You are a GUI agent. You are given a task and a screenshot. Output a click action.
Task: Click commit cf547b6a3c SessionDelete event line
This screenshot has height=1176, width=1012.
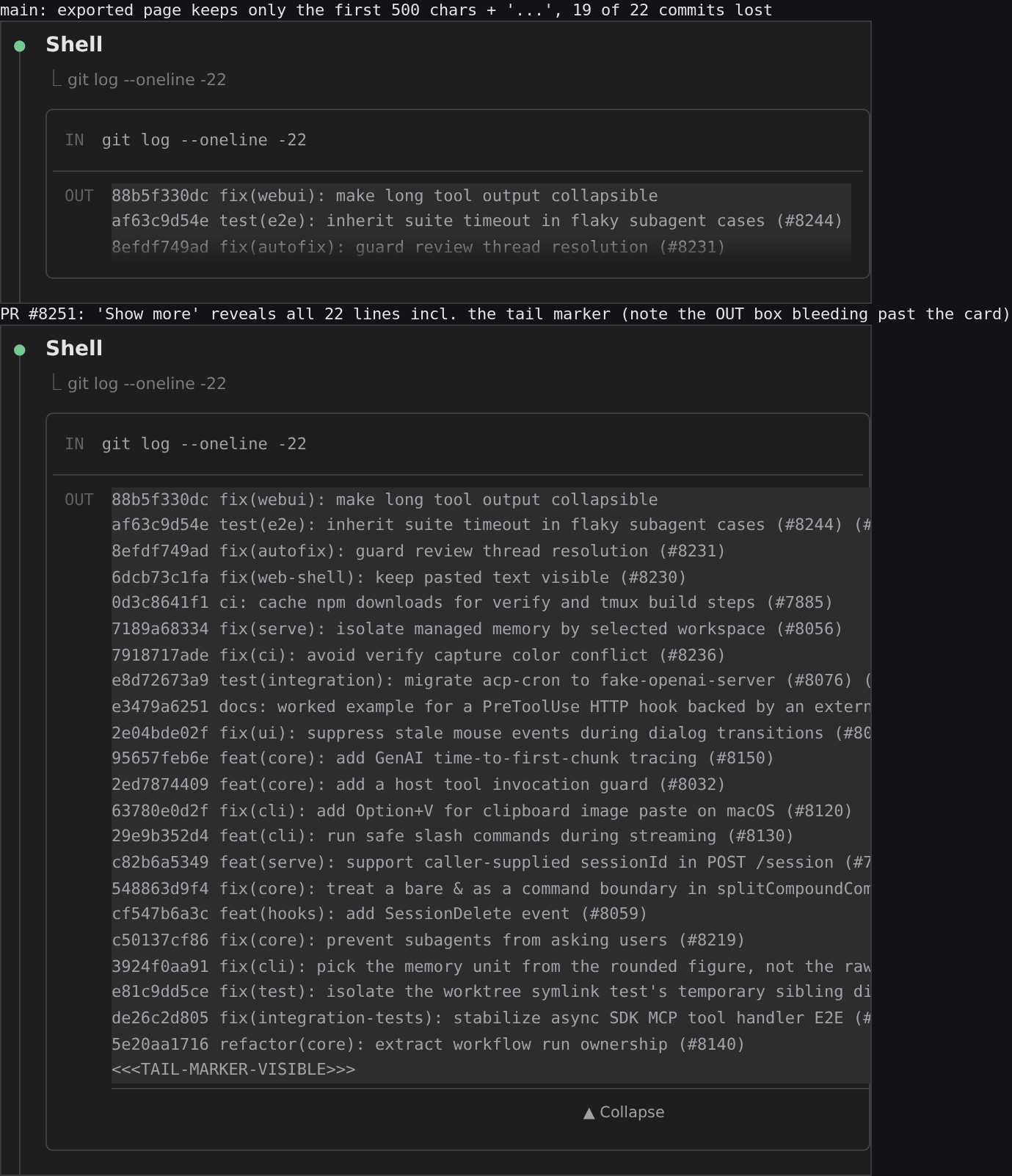(379, 914)
